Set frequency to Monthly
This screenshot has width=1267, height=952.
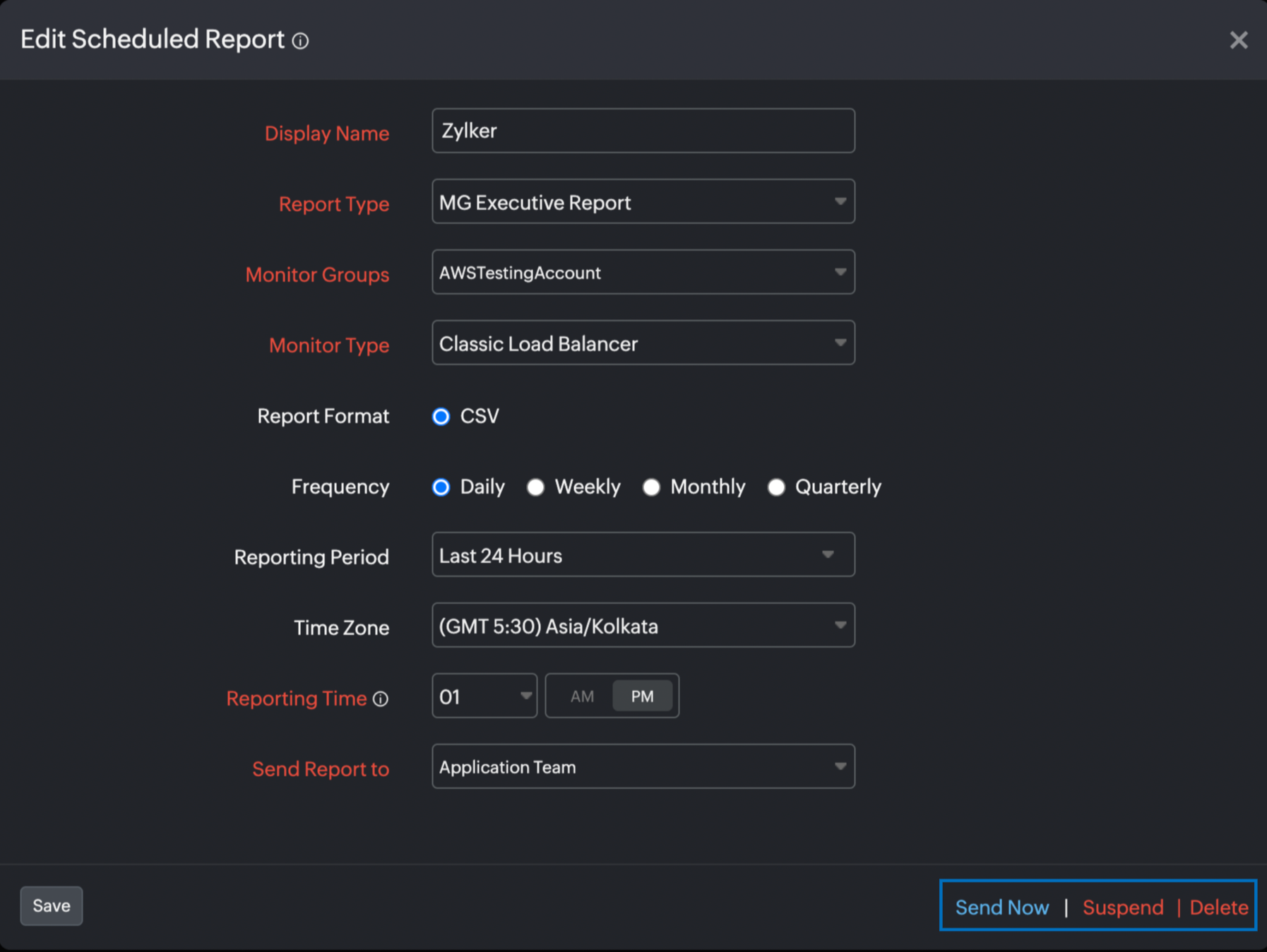click(651, 487)
